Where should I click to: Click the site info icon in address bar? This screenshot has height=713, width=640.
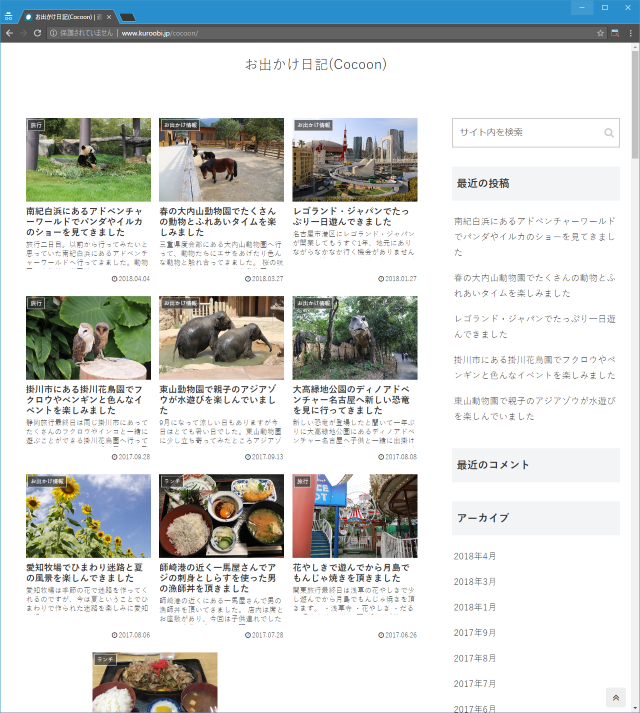coord(53,33)
